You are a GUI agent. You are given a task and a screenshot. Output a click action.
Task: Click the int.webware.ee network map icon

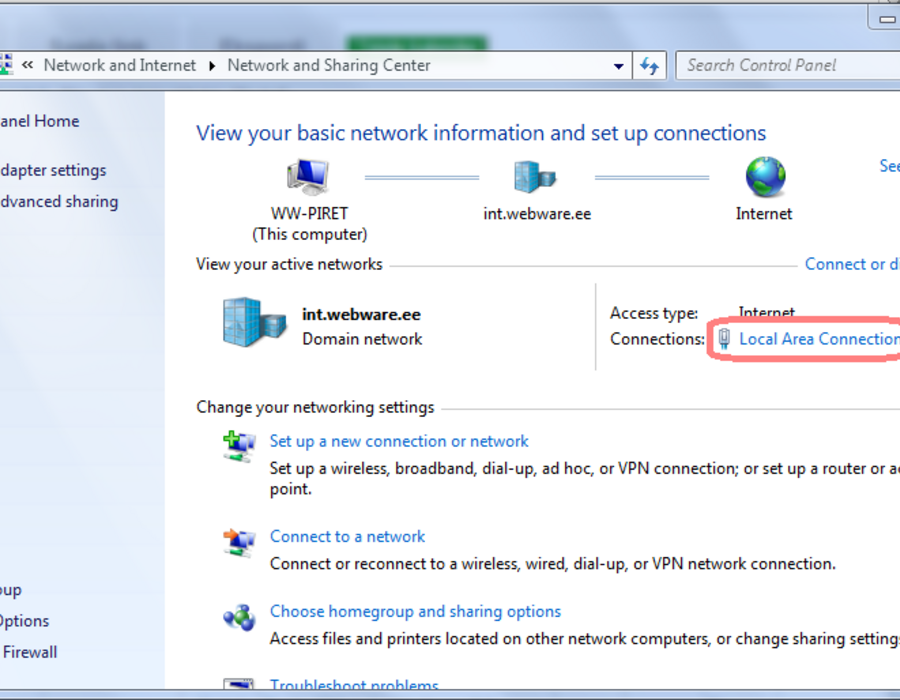click(535, 177)
